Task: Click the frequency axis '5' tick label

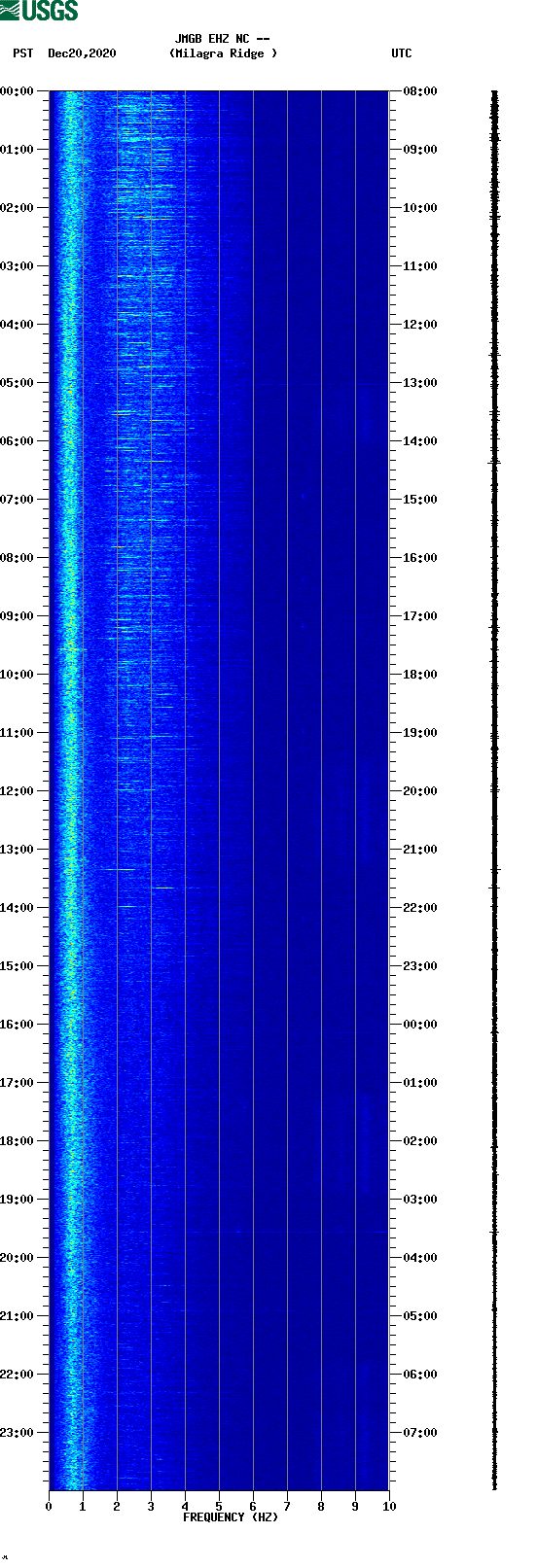Action: click(x=219, y=1507)
